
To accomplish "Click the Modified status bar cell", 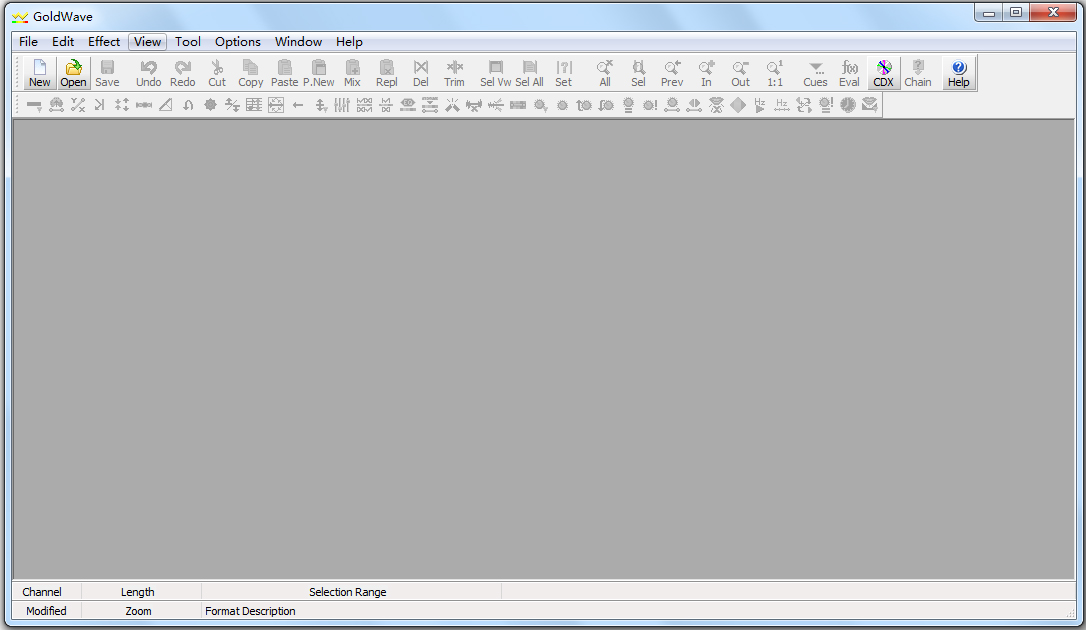I will (x=46, y=611).
